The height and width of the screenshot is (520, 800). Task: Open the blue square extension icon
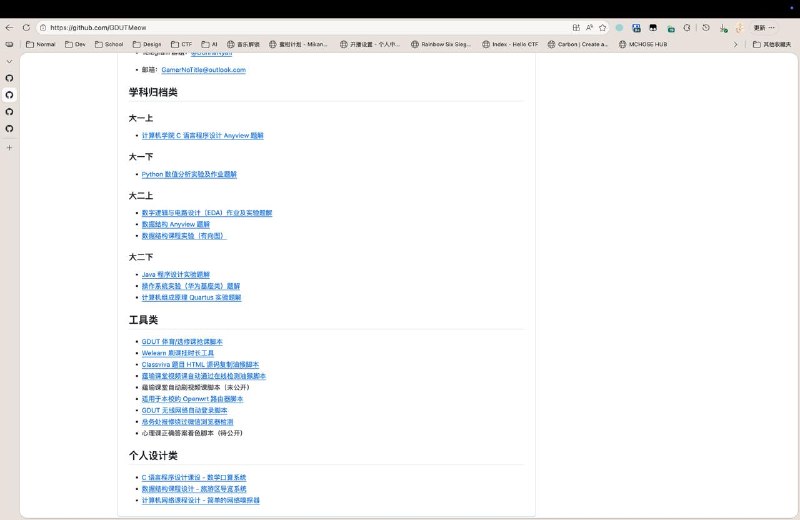[x=636, y=28]
